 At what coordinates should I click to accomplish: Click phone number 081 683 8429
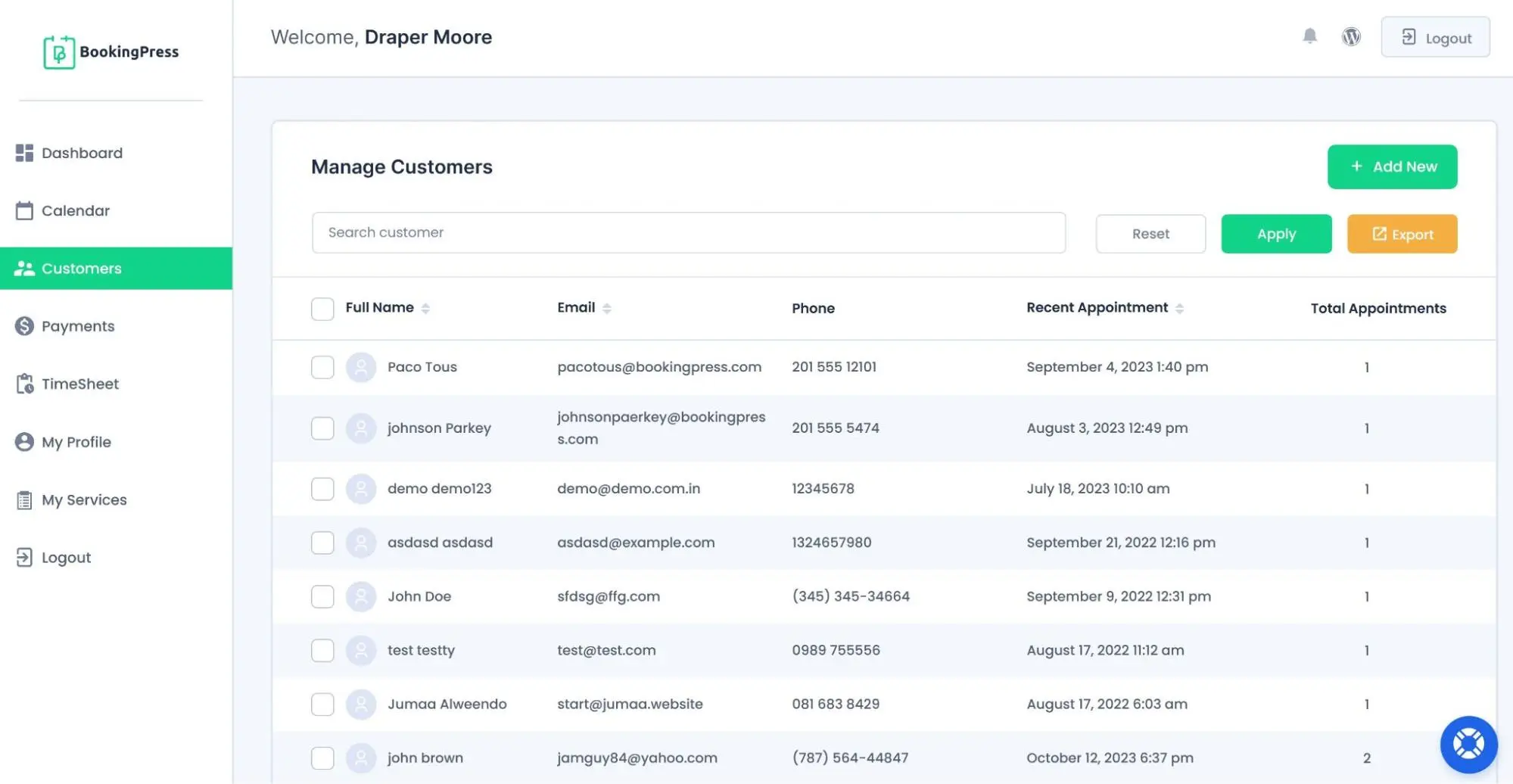(836, 704)
